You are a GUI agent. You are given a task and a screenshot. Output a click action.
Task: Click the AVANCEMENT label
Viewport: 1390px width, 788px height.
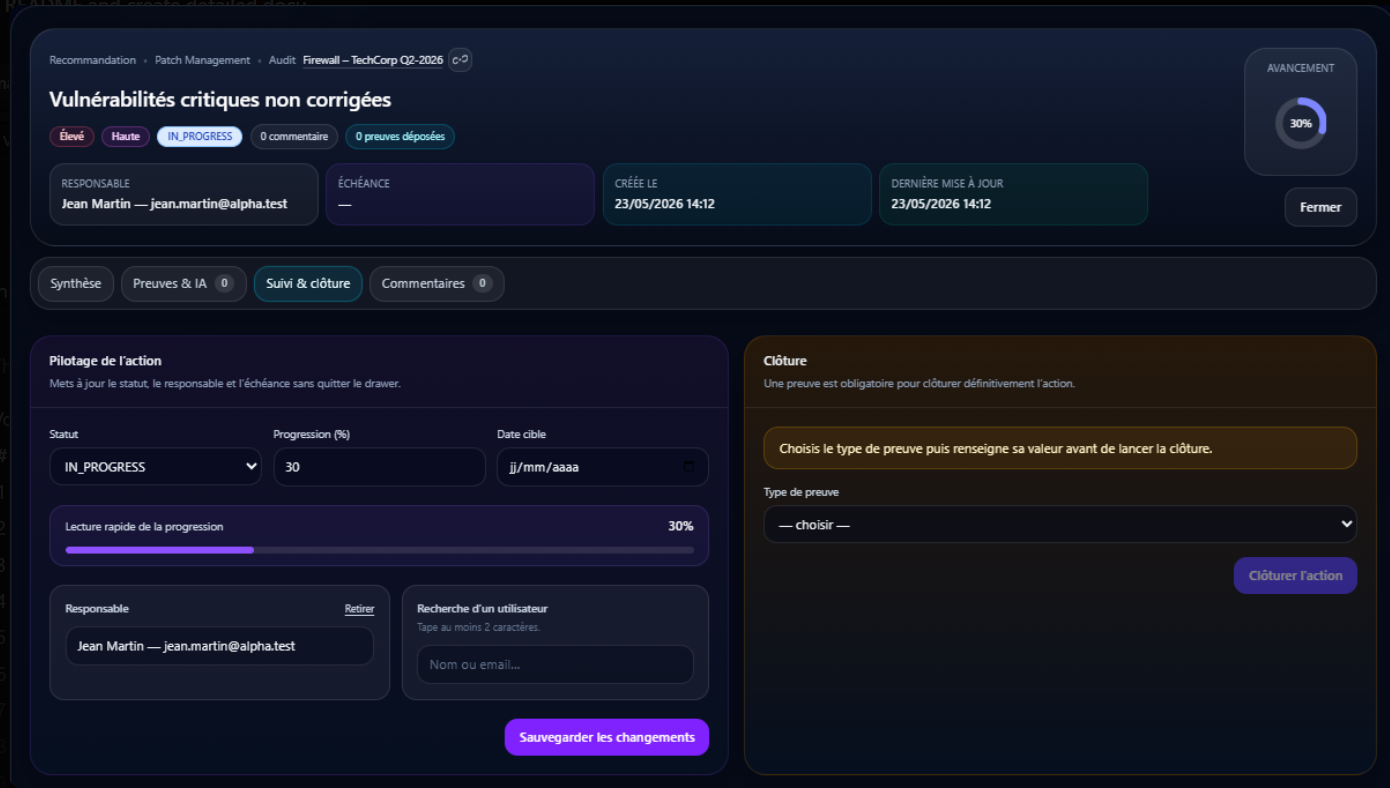(x=1300, y=68)
